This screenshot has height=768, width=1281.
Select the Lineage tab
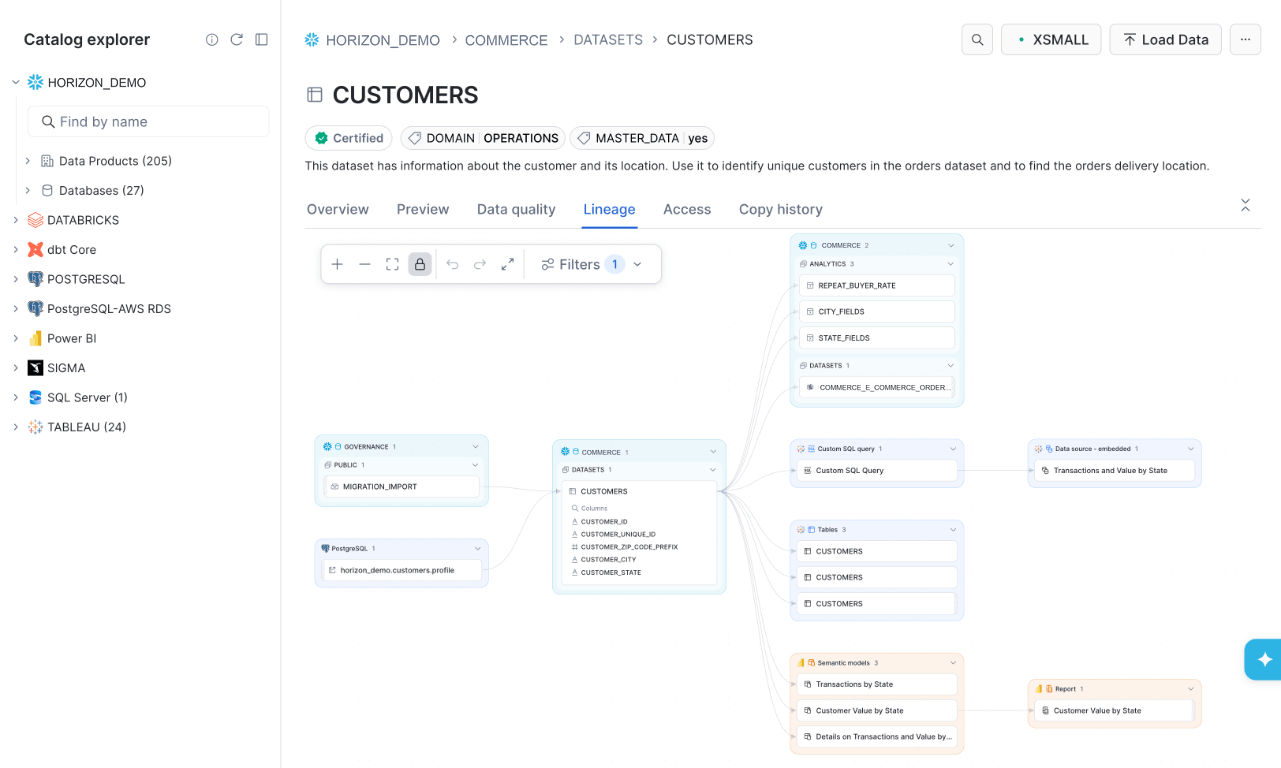(610, 209)
